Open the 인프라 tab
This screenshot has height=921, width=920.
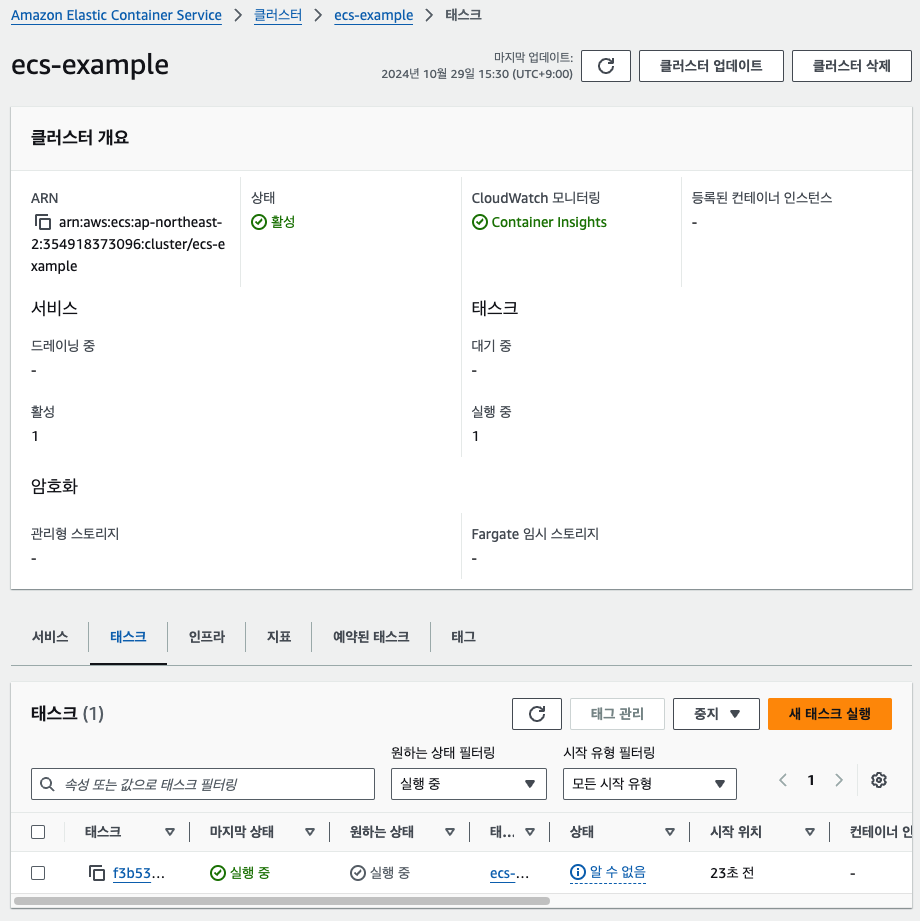(x=206, y=637)
